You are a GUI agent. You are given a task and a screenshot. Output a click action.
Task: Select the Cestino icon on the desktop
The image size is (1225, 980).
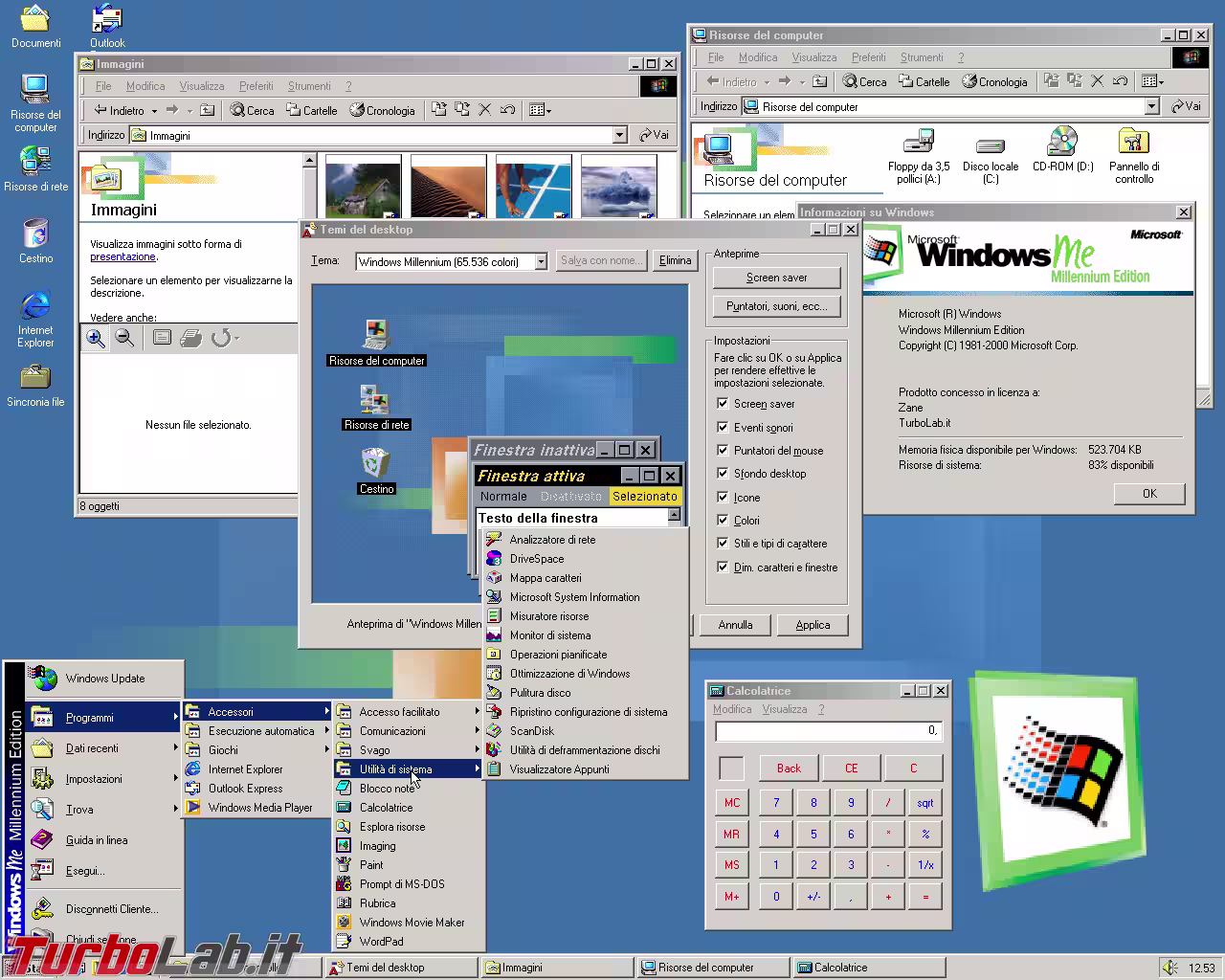pos(35,241)
